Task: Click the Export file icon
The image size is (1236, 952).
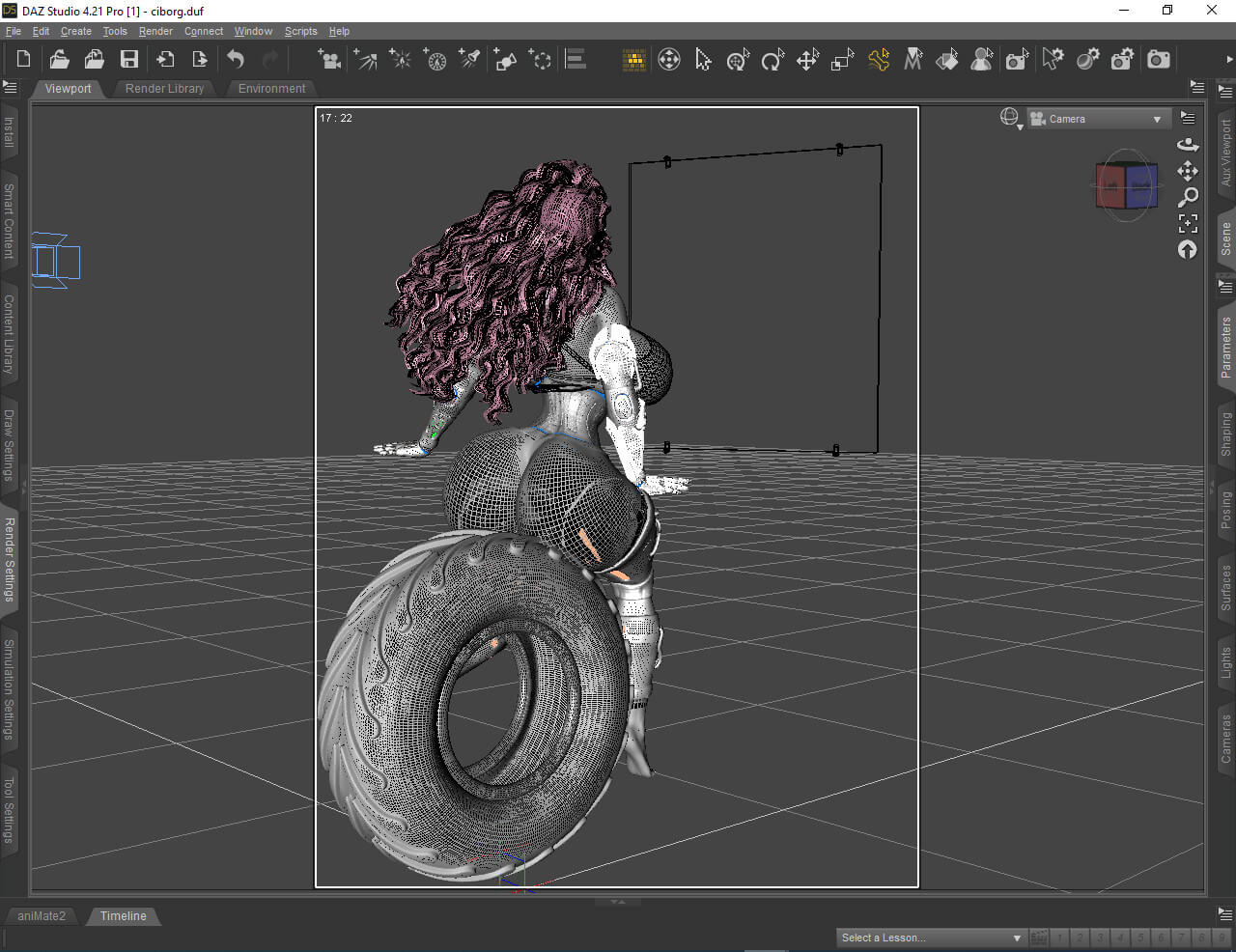Action: [200, 60]
